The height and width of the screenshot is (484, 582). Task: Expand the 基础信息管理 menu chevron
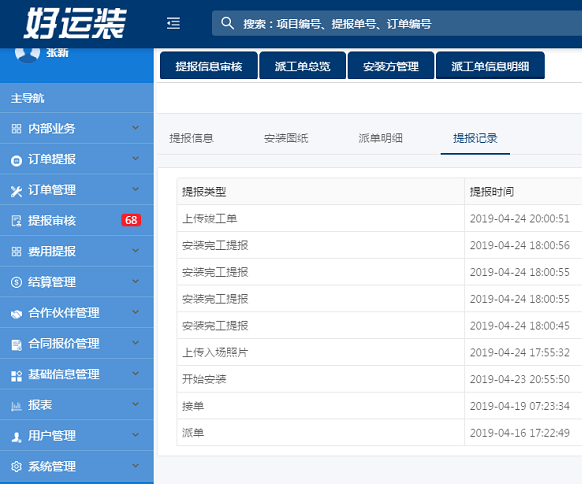(x=135, y=373)
